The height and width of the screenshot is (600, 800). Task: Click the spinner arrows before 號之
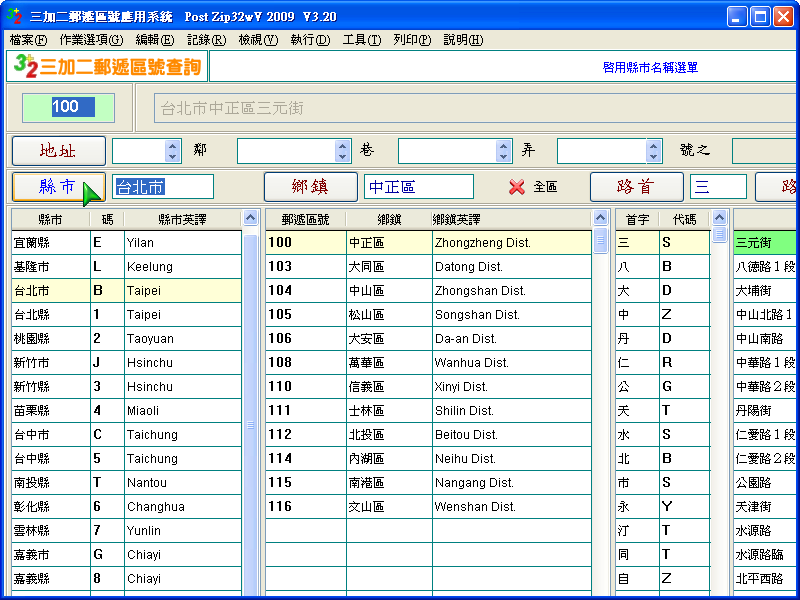coord(653,151)
